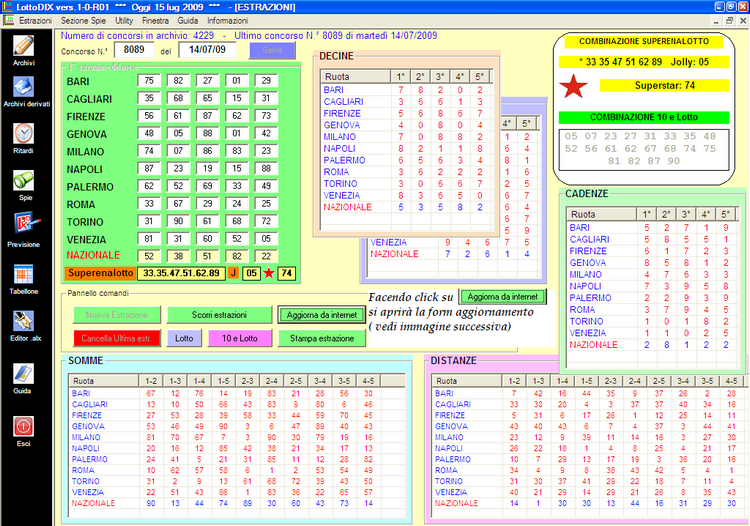Open the Guida help icon

24,374
